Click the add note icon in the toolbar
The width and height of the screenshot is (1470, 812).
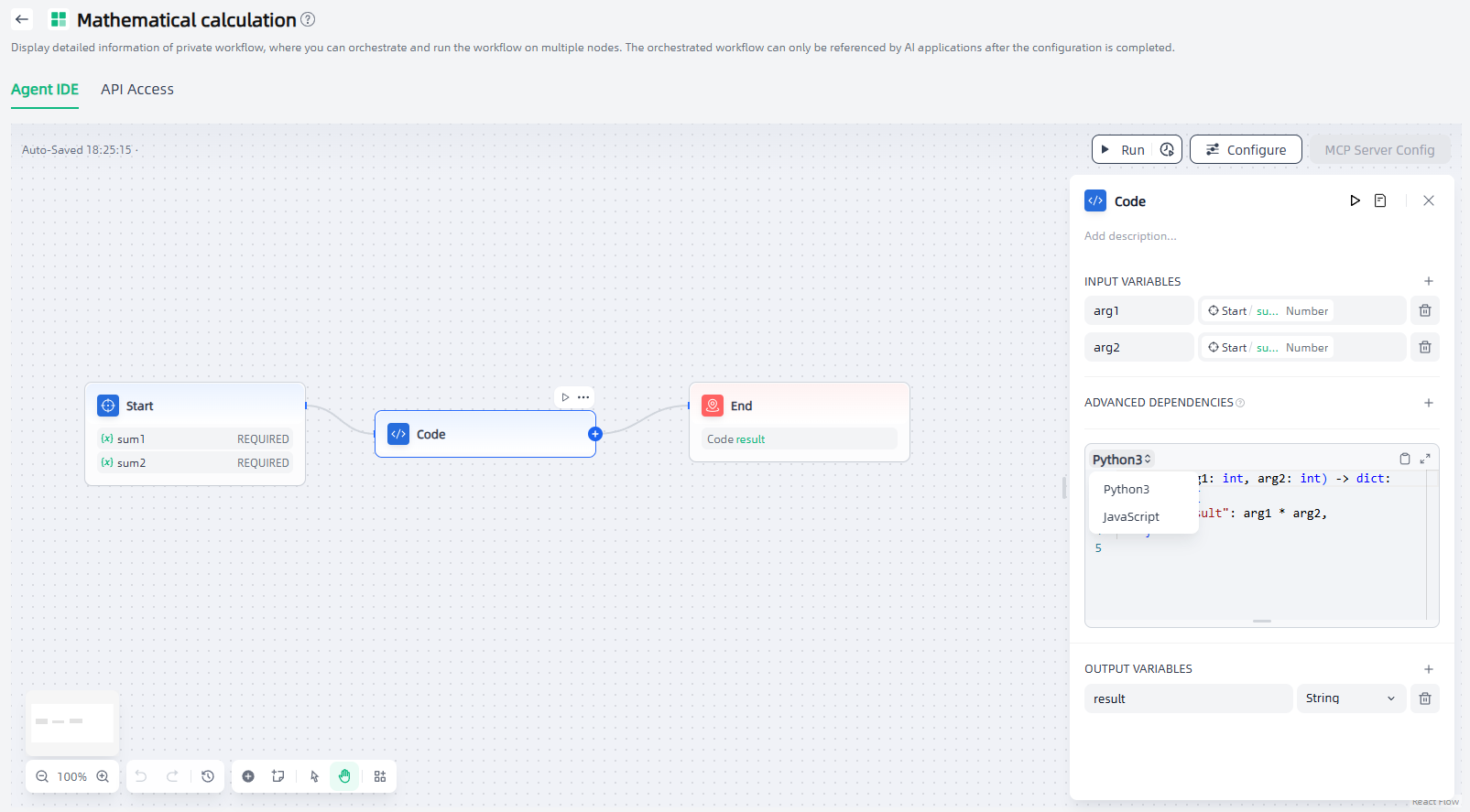point(278,776)
